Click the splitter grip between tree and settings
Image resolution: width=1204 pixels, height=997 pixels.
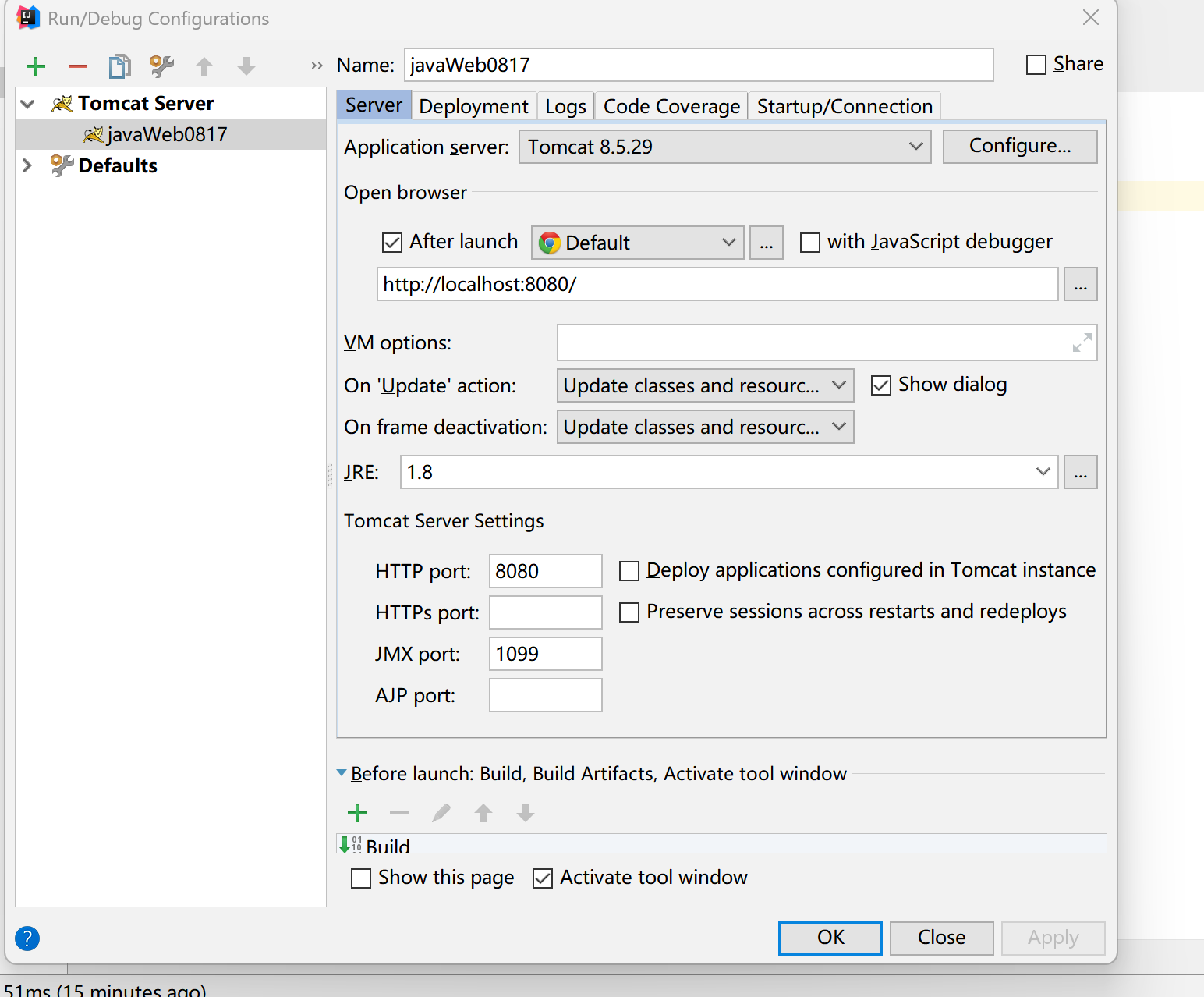pyautogui.click(x=330, y=475)
